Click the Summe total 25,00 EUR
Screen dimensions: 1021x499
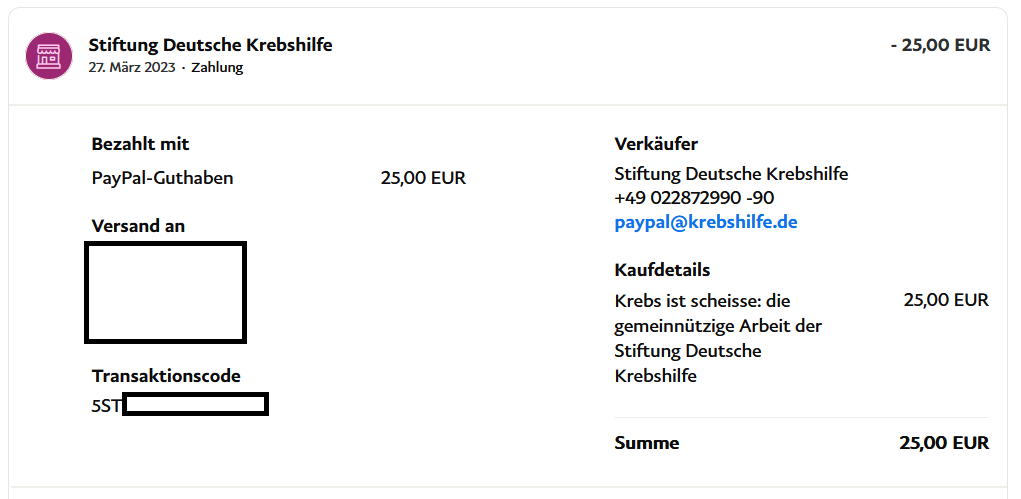pyautogui.click(x=944, y=442)
